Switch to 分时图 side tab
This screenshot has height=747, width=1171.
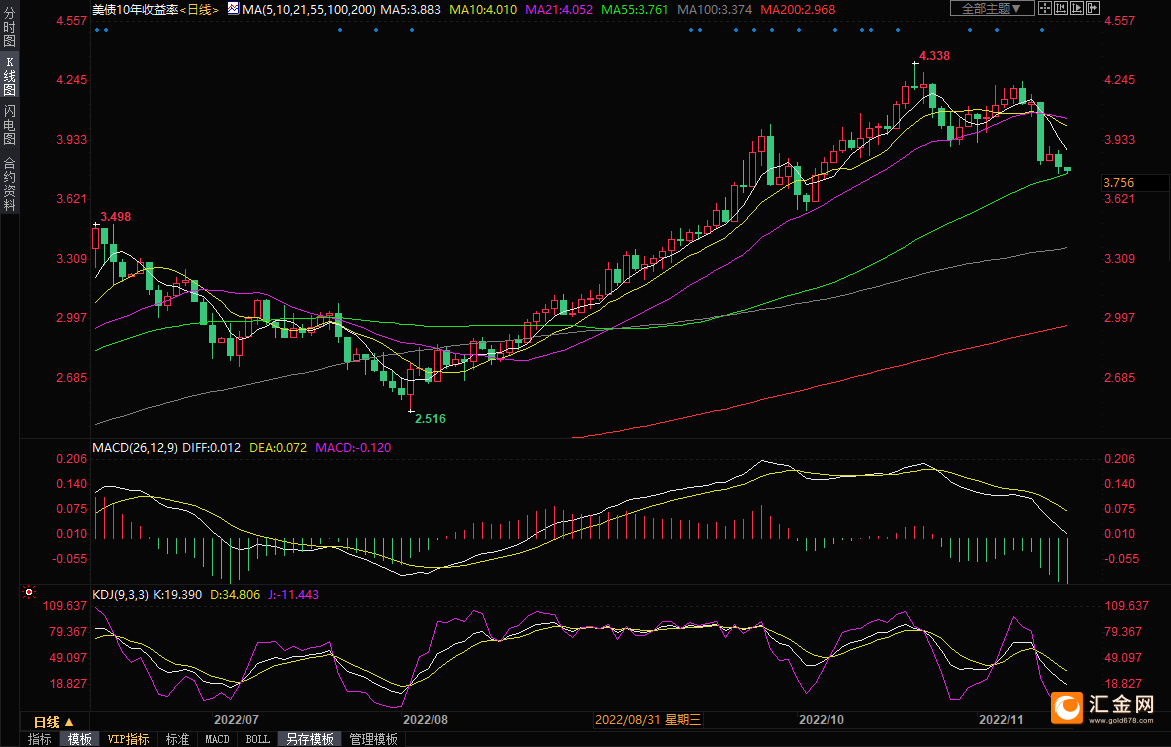click(10, 28)
